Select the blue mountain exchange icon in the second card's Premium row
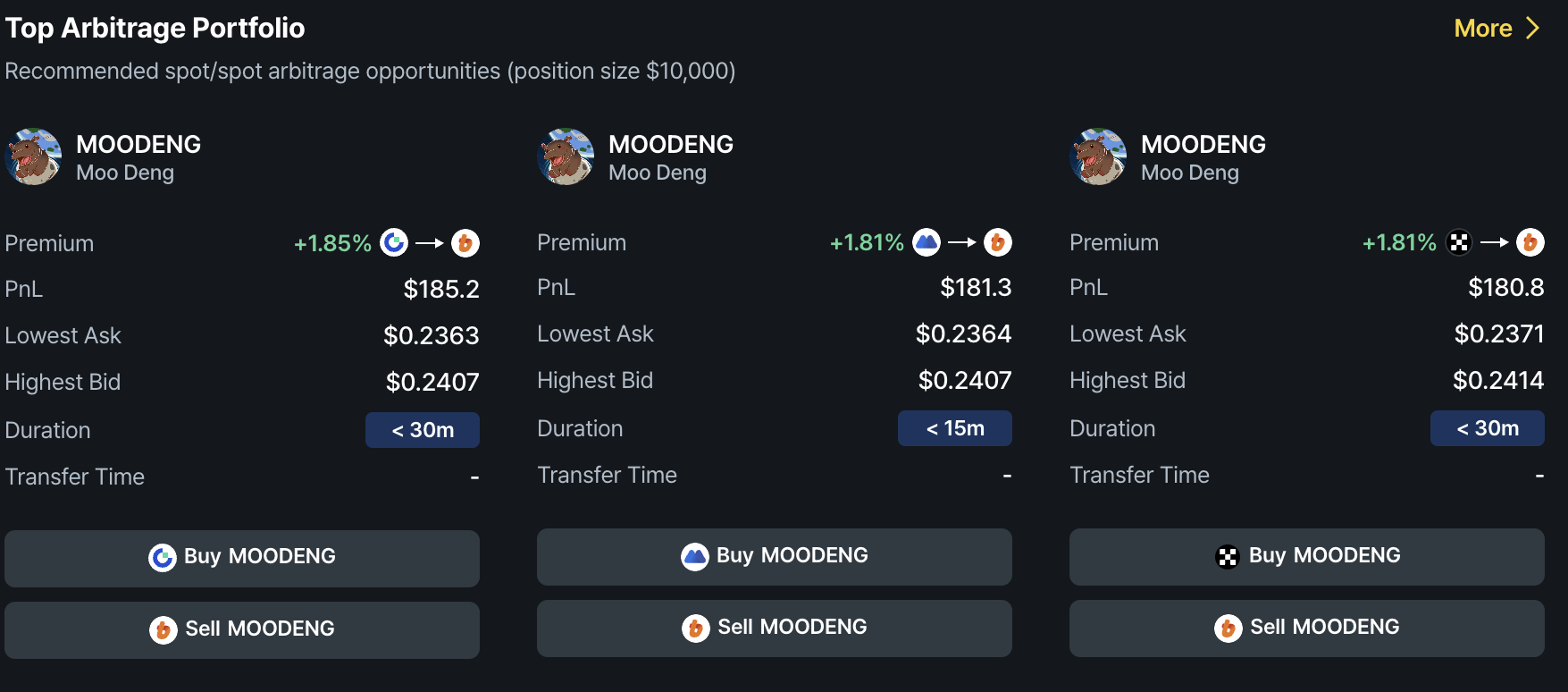This screenshot has height=692, width=1568. [927, 242]
